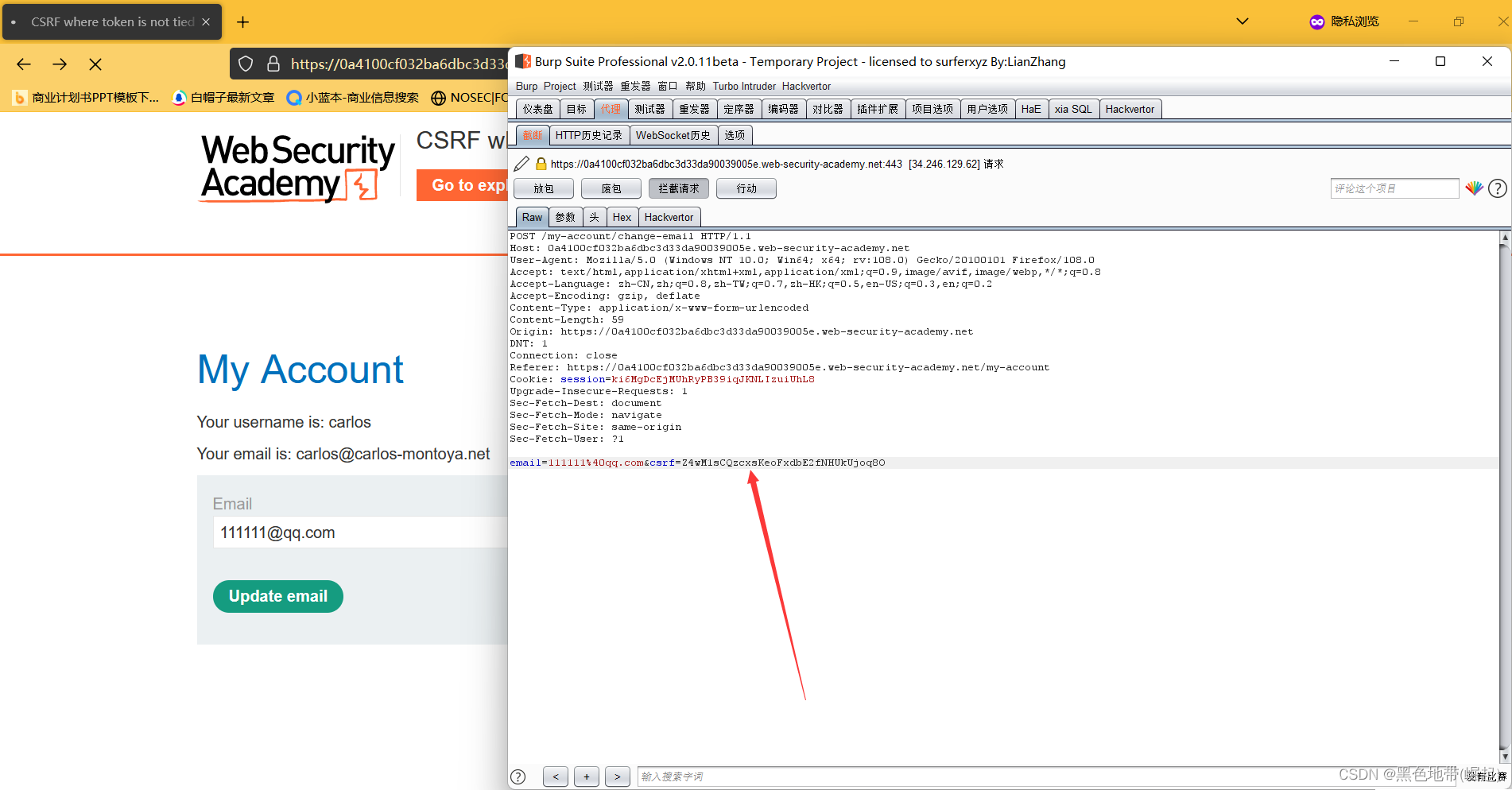Screen dimensions: 1512x790
Task: Open the 测试器 menu in menu bar
Action: (x=598, y=86)
